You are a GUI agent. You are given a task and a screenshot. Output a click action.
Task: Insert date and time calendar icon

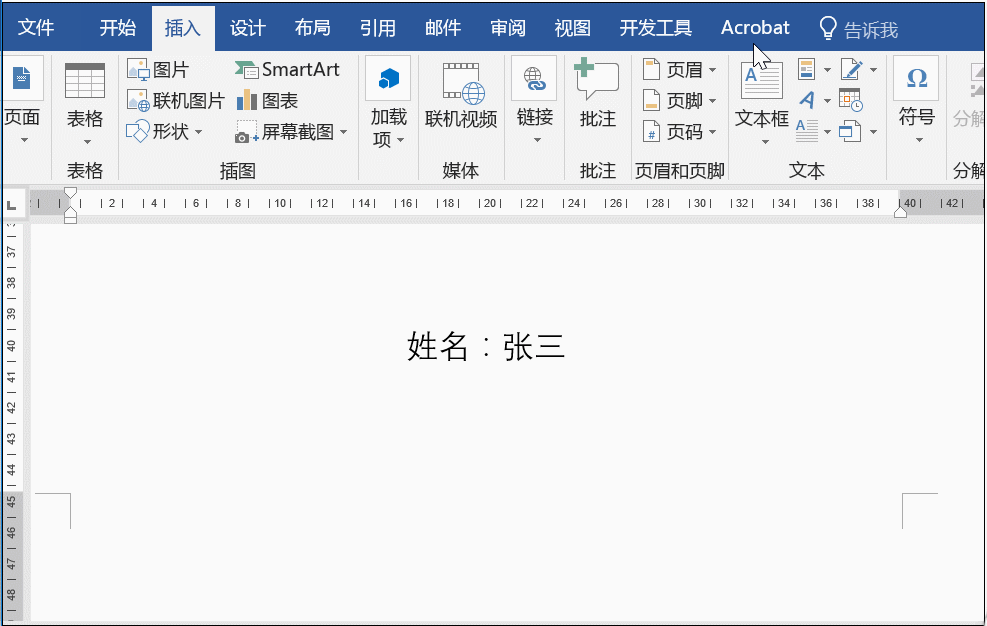tap(851, 101)
